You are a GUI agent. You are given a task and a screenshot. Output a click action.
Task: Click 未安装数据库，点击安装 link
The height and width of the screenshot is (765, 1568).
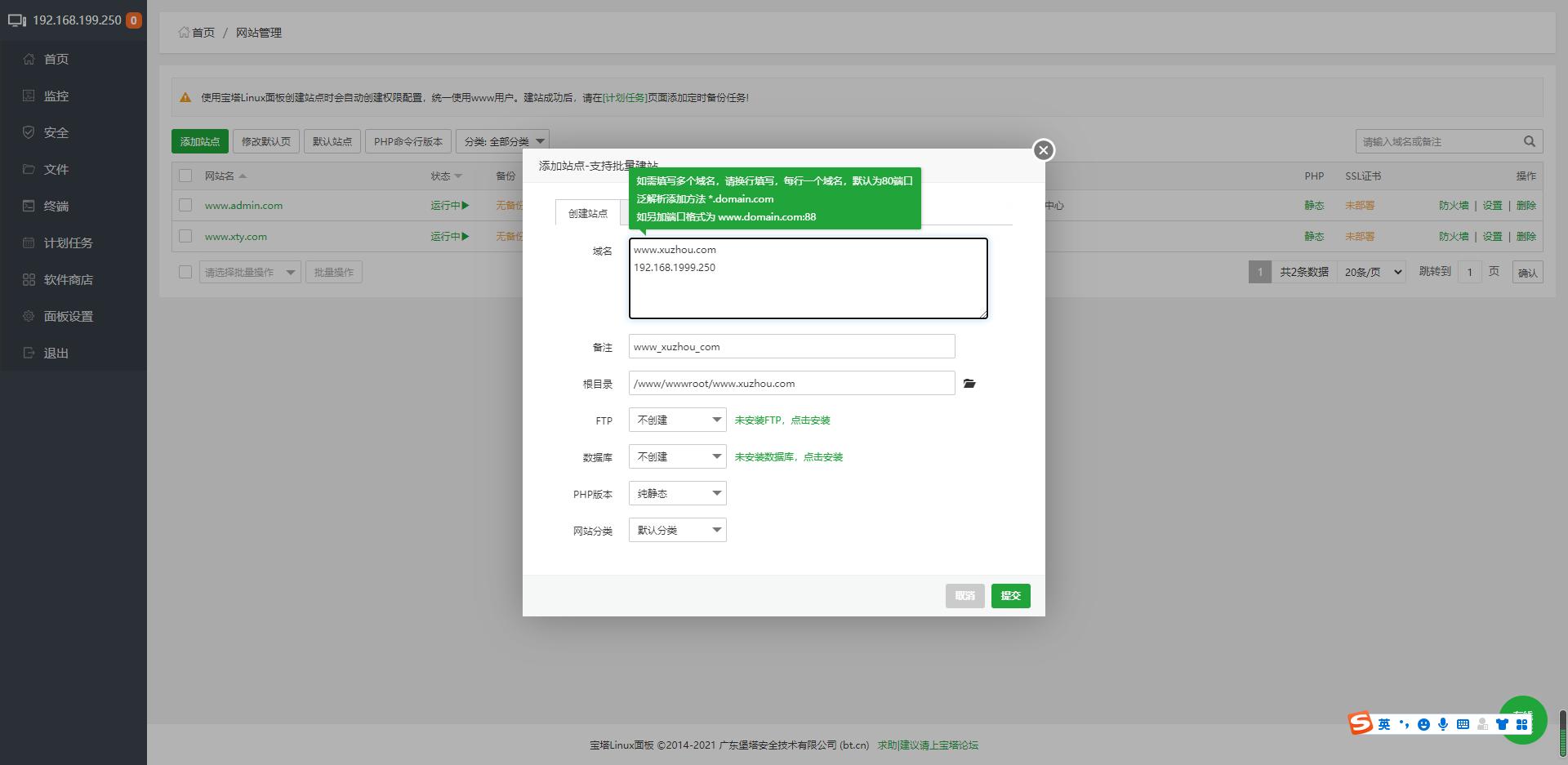789,457
